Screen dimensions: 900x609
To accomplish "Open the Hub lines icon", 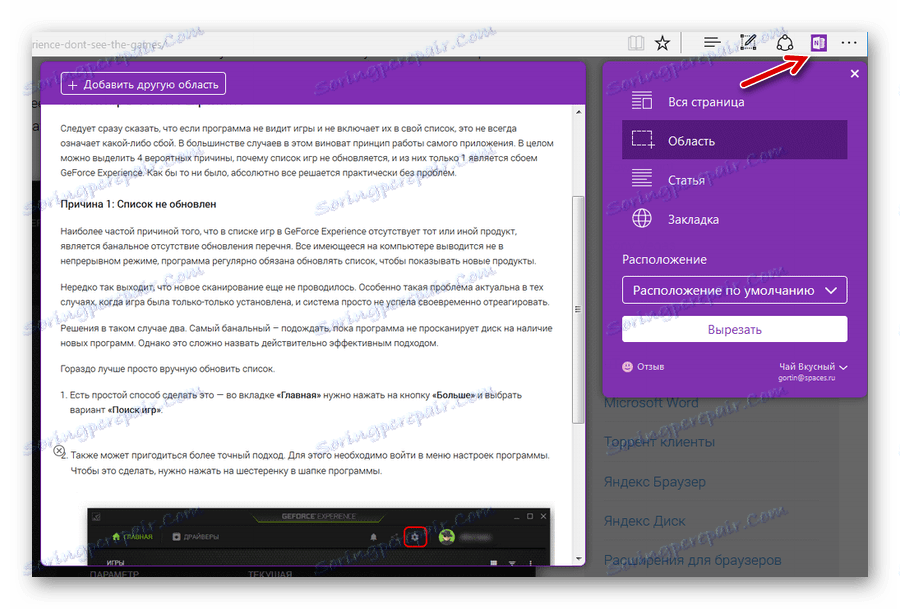I will tap(712, 42).
